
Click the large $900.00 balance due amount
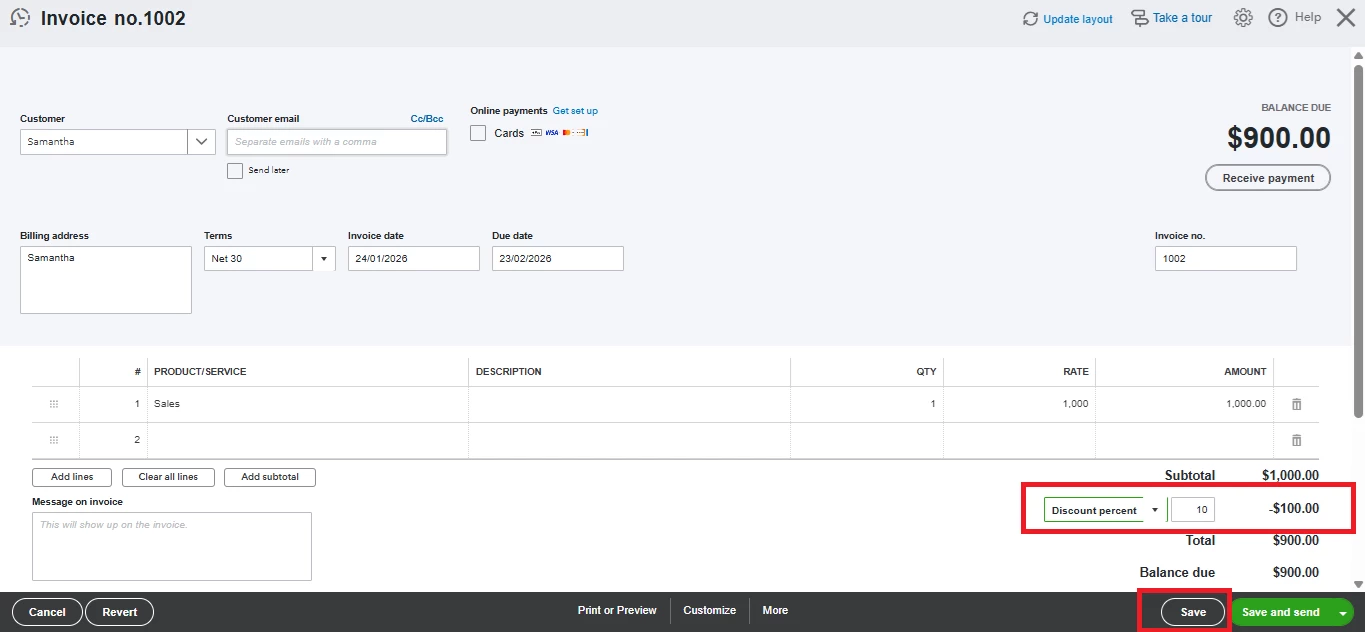coord(1279,138)
